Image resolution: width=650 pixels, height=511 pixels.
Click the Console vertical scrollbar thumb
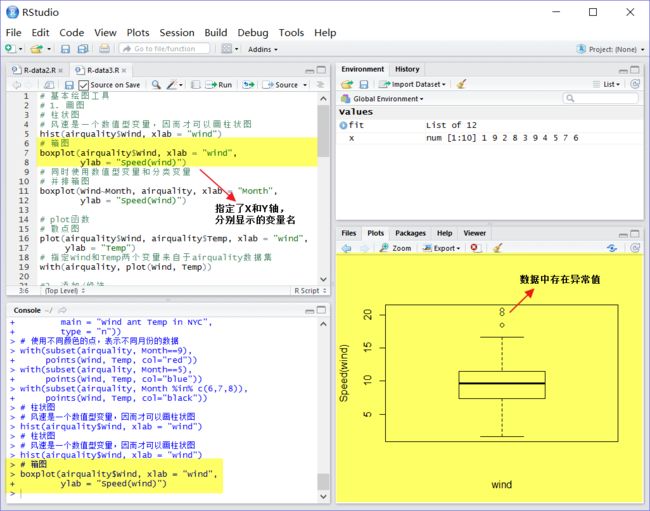323,481
